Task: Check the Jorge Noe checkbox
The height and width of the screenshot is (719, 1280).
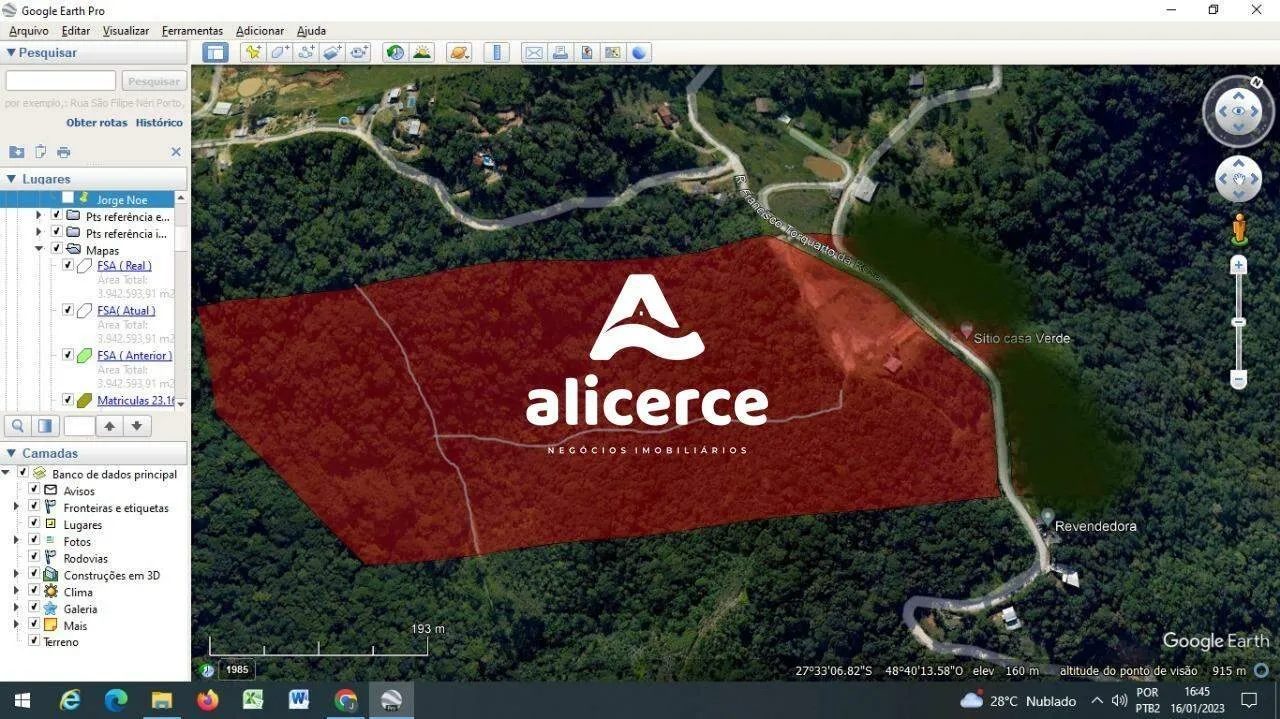Action: (68, 198)
